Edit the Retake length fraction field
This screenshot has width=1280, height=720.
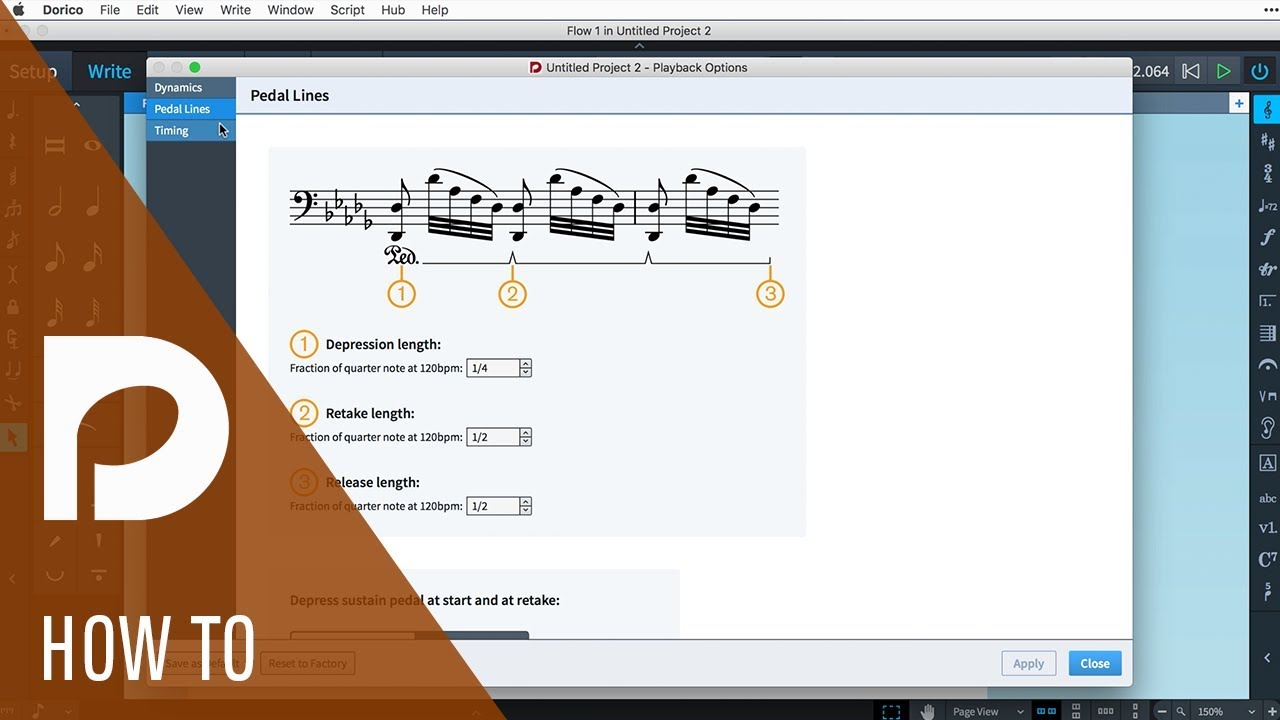point(493,437)
